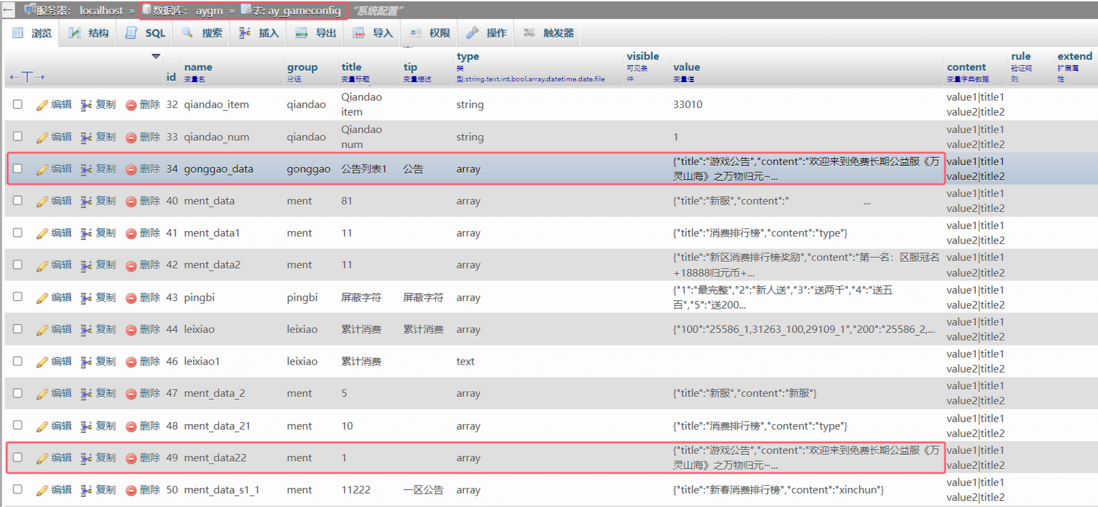Check the box for leixiao row
Screen dimensions: 1098x507
(17, 329)
